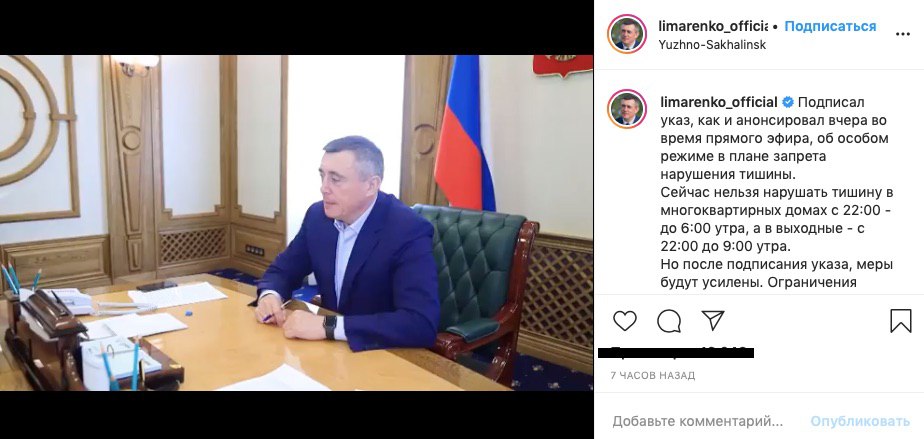Like the post with heart icon
Image resolution: width=924 pixels, height=439 pixels.
pyautogui.click(x=625, y=321)
